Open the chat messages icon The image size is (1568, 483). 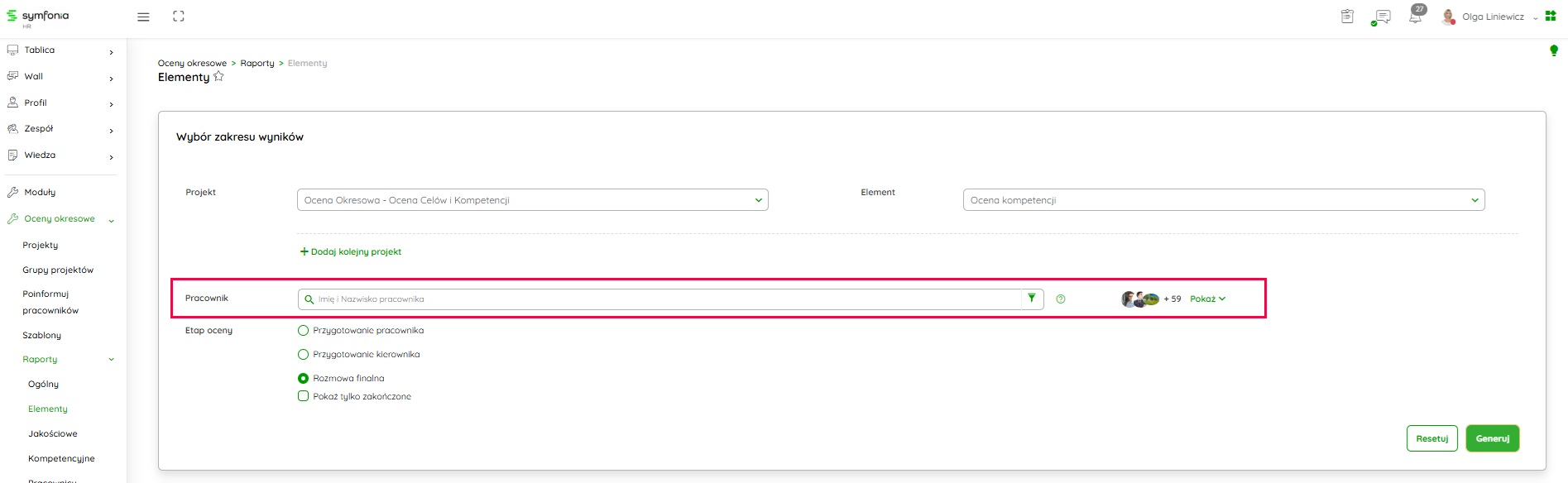click(x=1382, y=17)
